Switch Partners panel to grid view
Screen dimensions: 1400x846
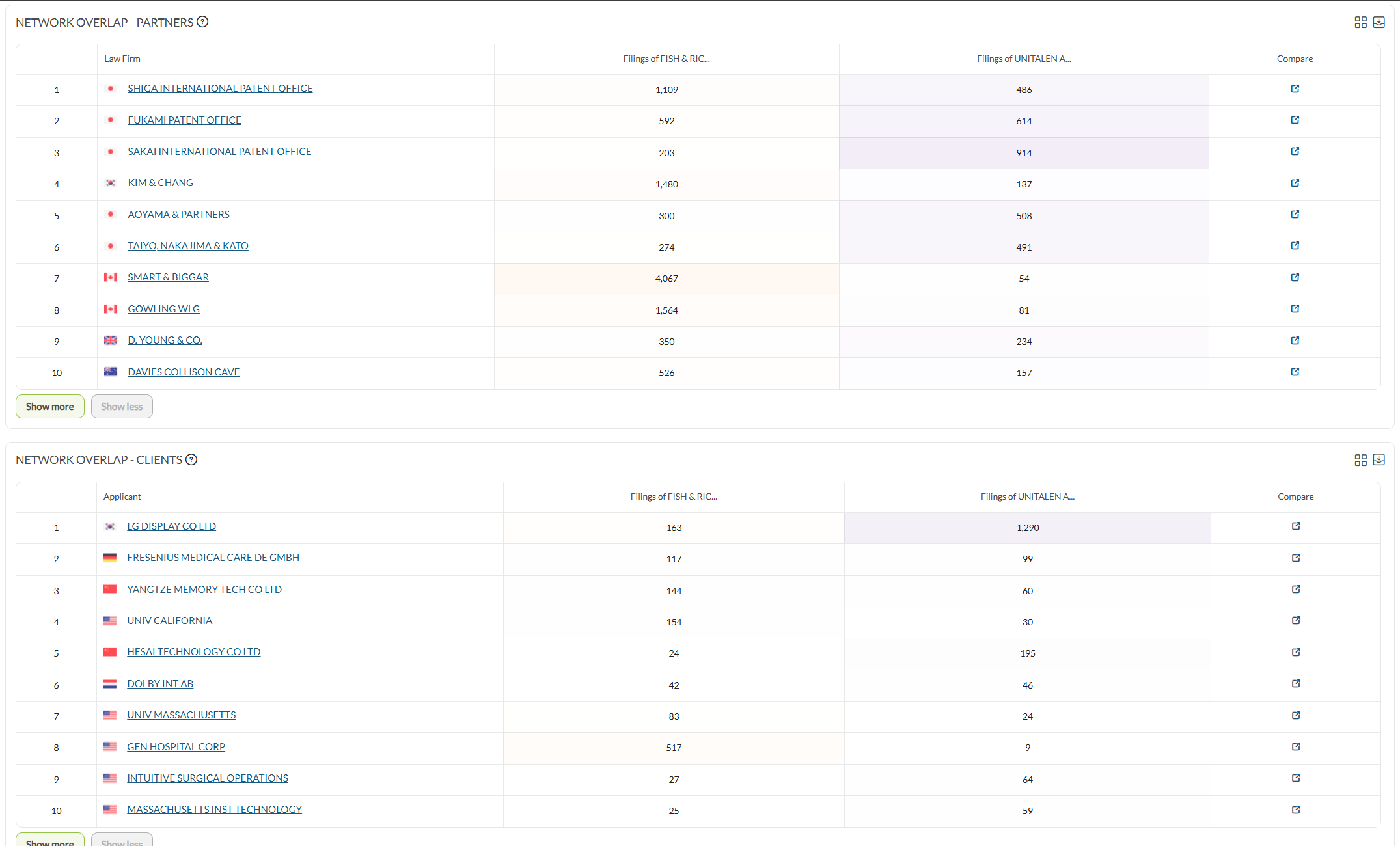1360,23
